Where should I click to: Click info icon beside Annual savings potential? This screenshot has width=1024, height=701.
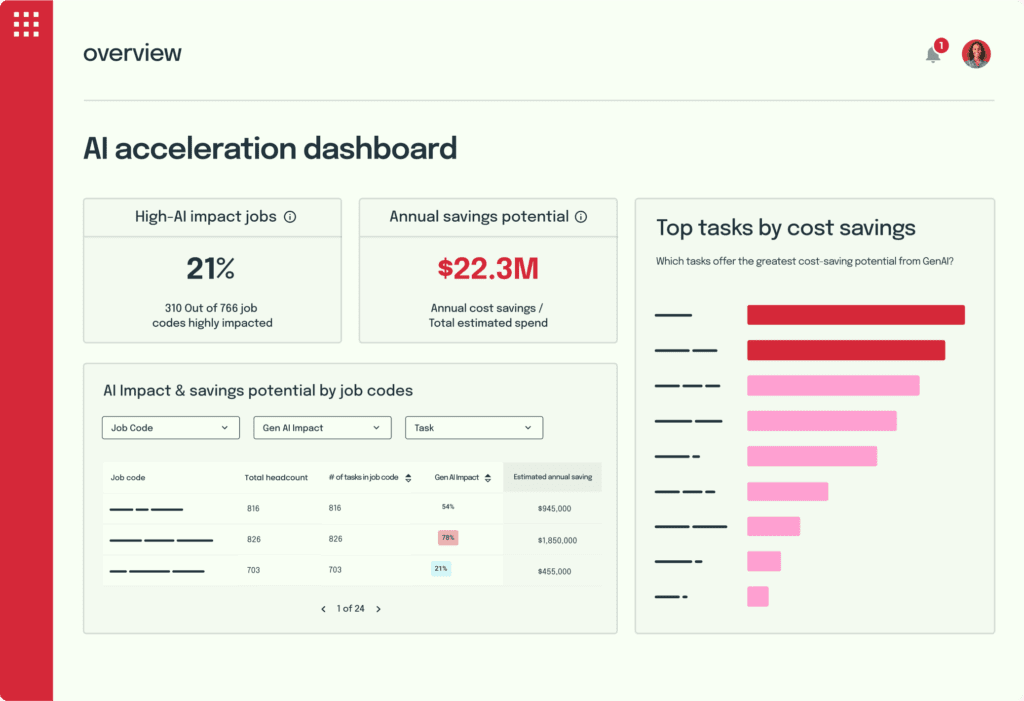pos(581,217)
